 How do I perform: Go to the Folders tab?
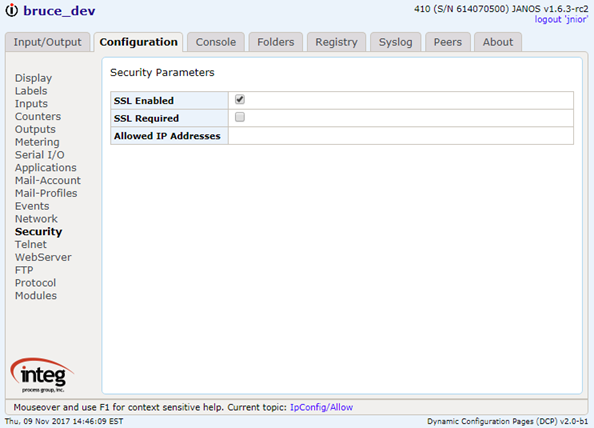tap(276, 42)
